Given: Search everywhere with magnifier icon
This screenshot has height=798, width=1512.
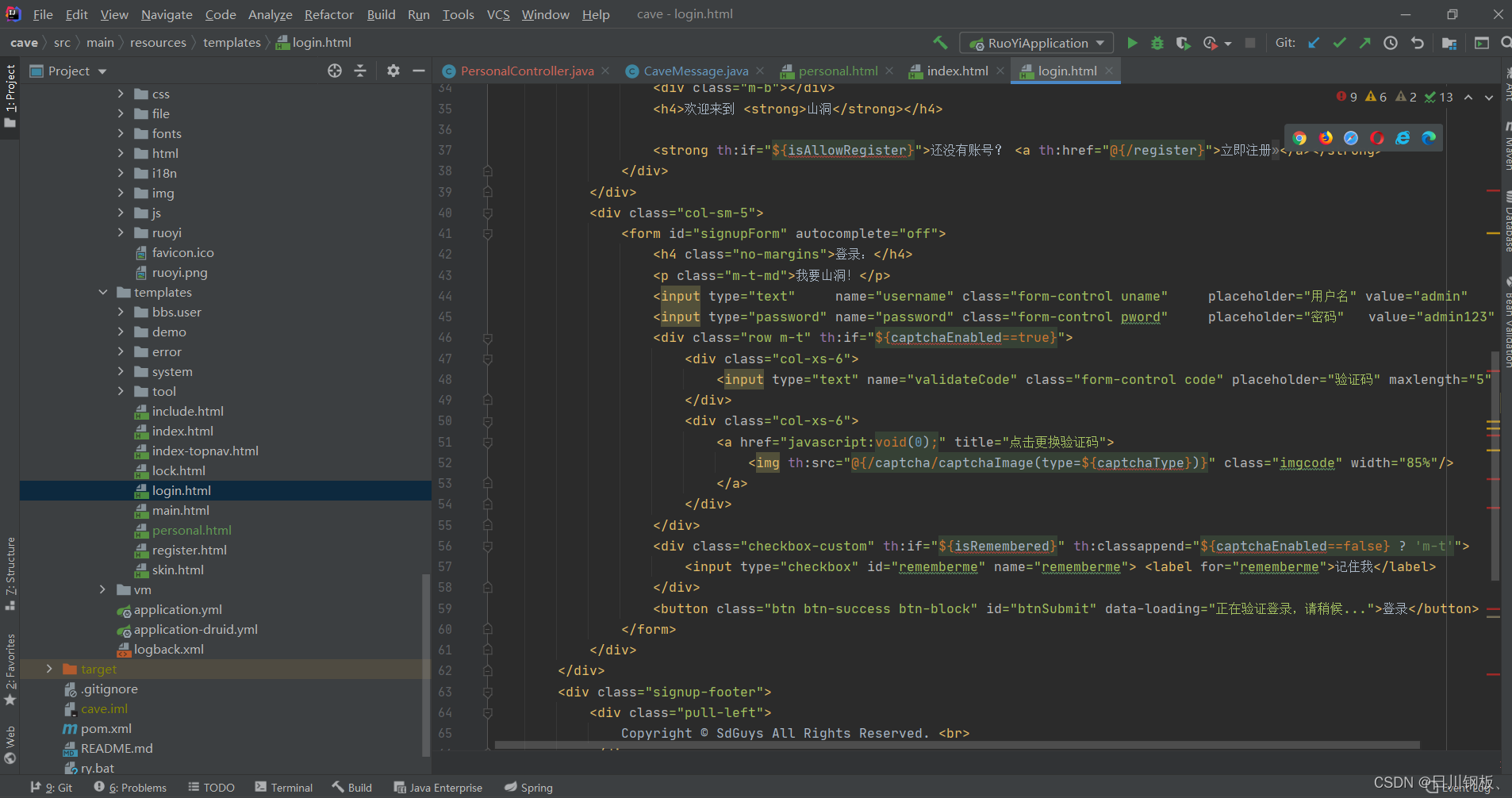Looking at the screenshot, I should pyautogui.click(x=1505, y=43).
